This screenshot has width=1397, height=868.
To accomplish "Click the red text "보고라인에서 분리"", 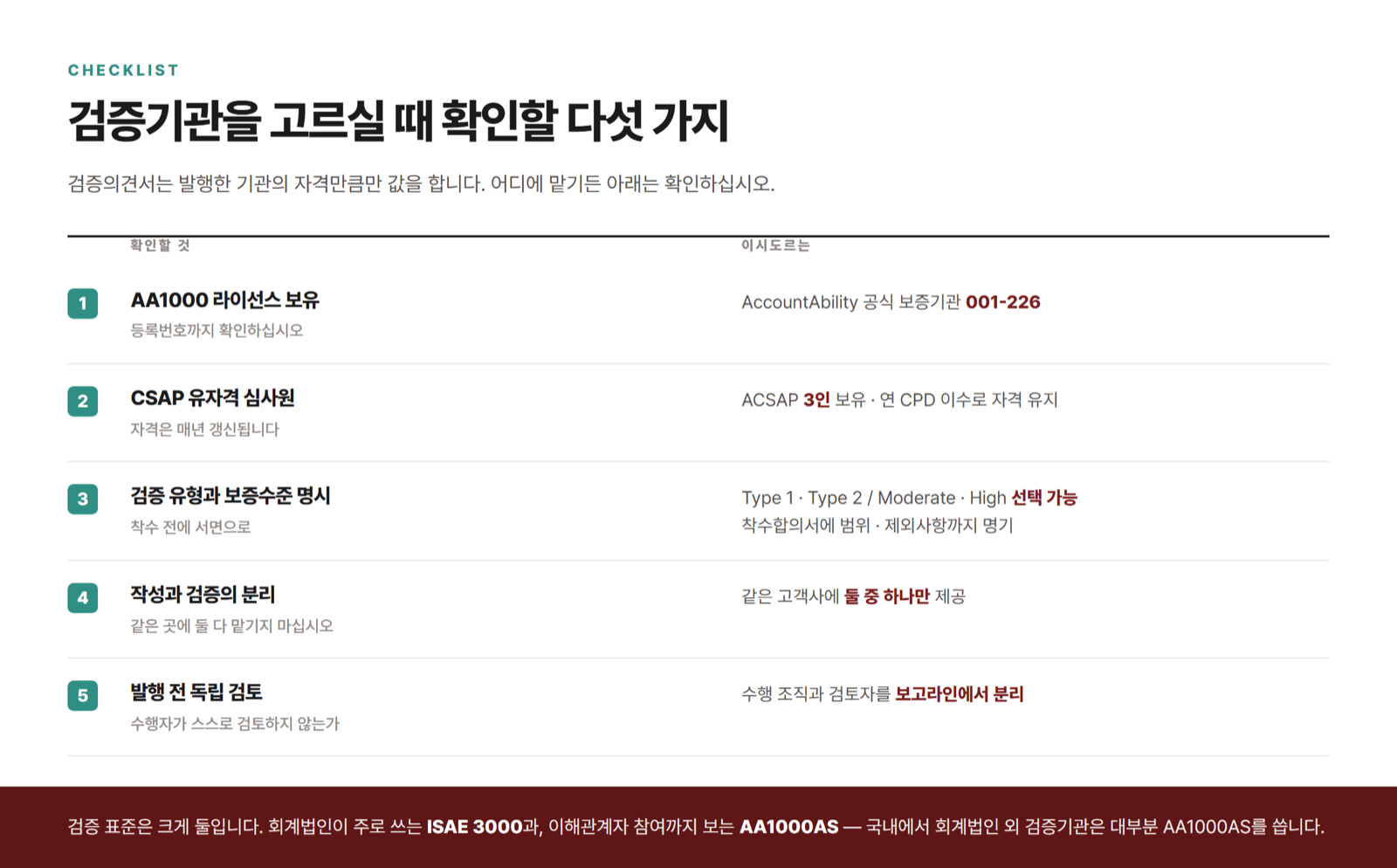I will click(960, 694).
